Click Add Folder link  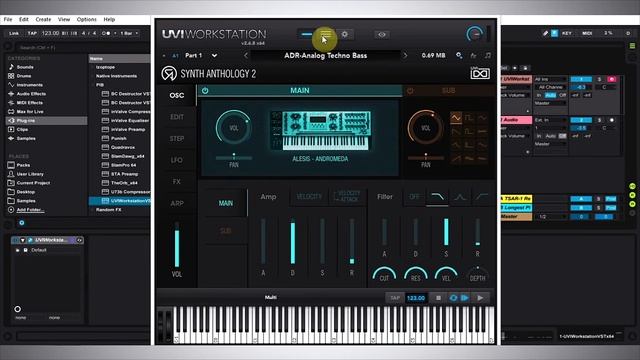click(30, 210)
